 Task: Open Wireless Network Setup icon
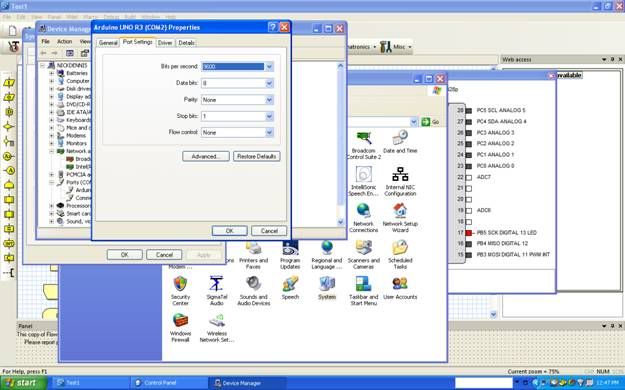point(217,328)
